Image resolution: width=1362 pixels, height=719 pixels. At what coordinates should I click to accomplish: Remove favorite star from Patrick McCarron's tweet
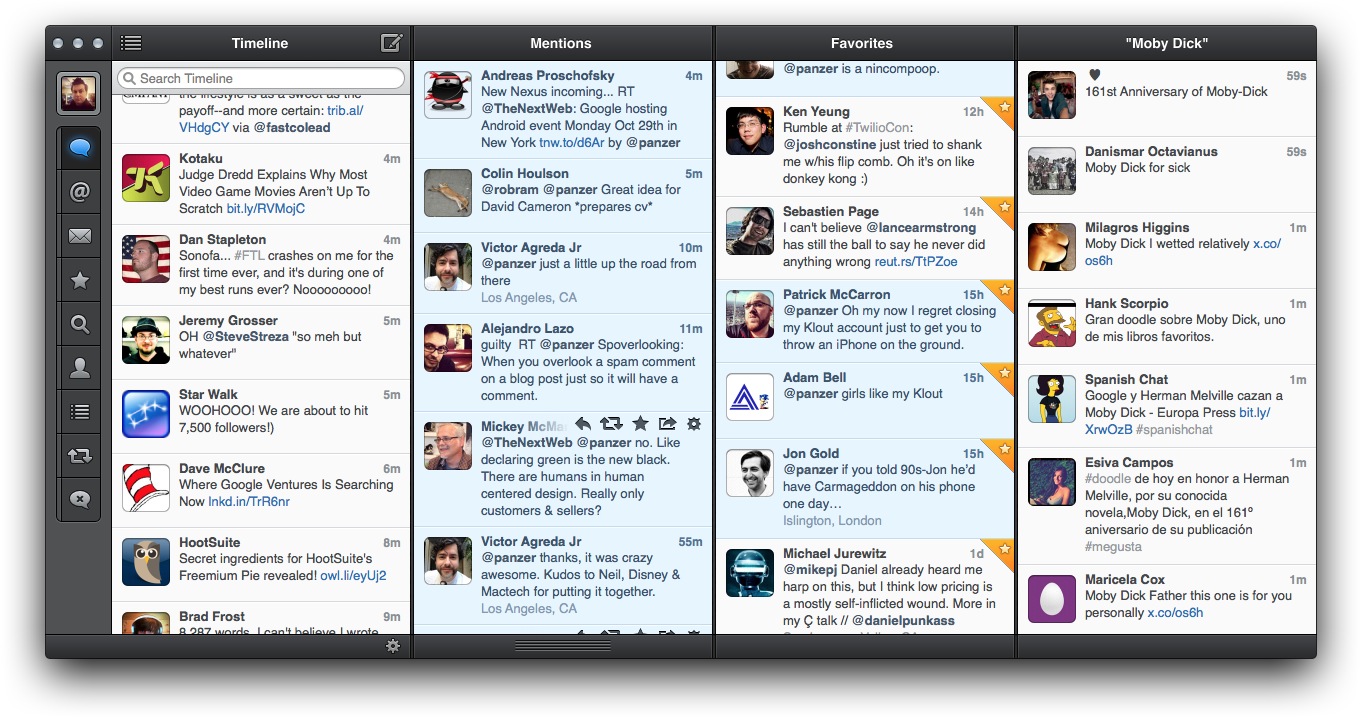click(1003, 290)
